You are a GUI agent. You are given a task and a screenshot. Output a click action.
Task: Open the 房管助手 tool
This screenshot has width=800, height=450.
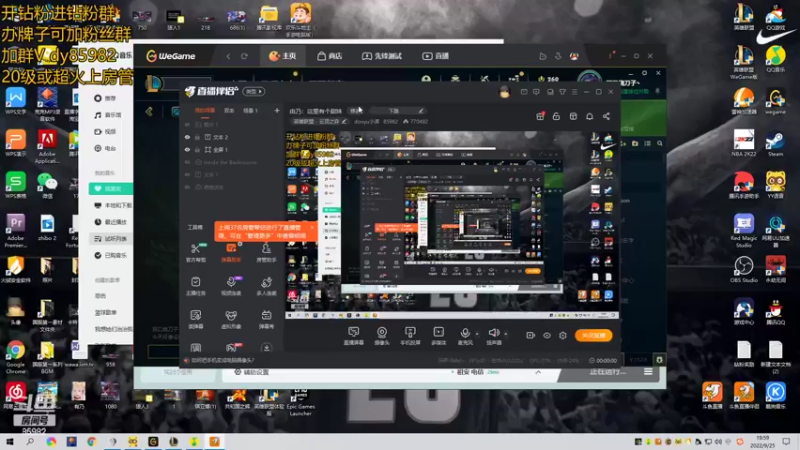point(266,253)
